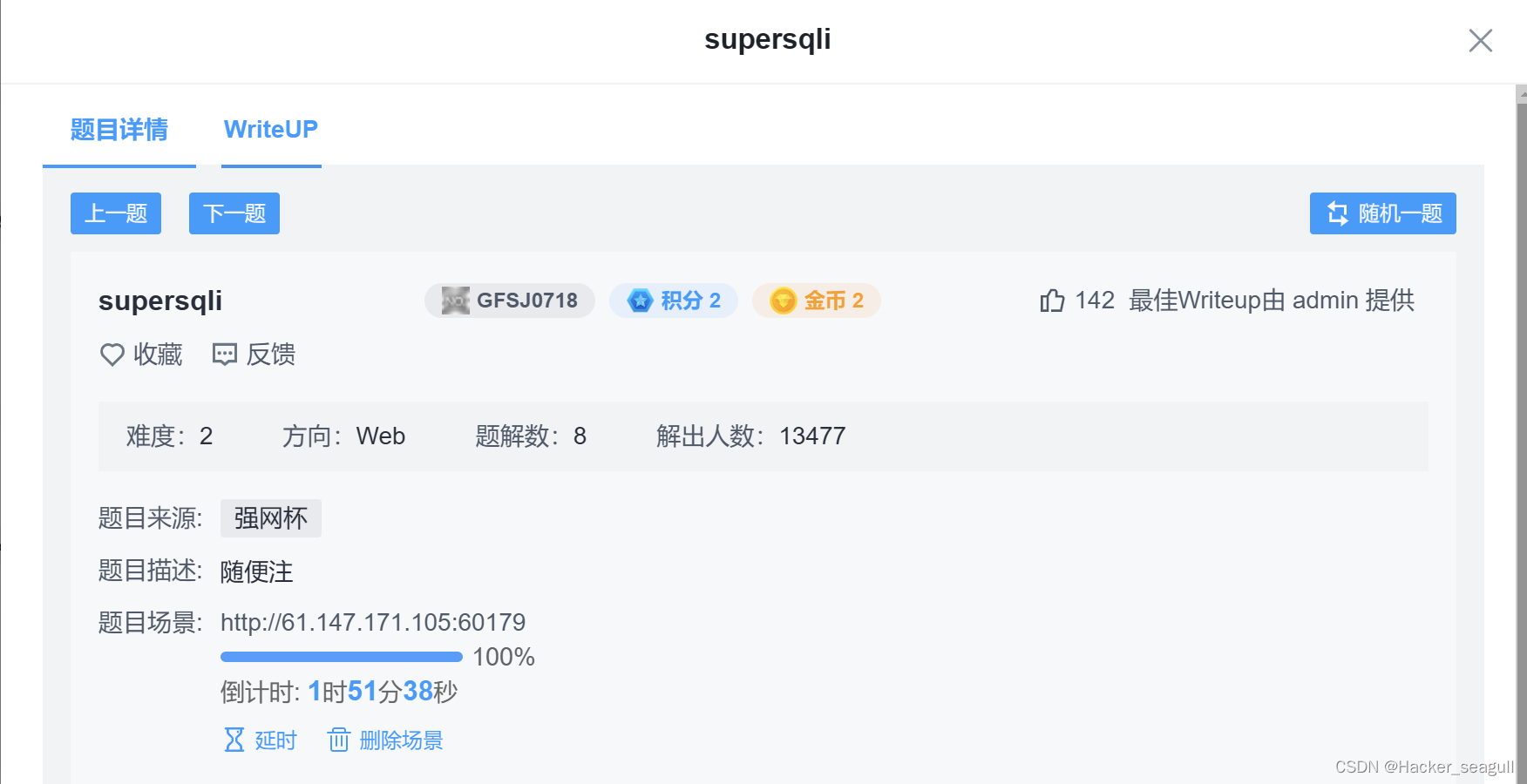
Task: Switch to the WriteUP tab
Action: click(x=270, y=129)
